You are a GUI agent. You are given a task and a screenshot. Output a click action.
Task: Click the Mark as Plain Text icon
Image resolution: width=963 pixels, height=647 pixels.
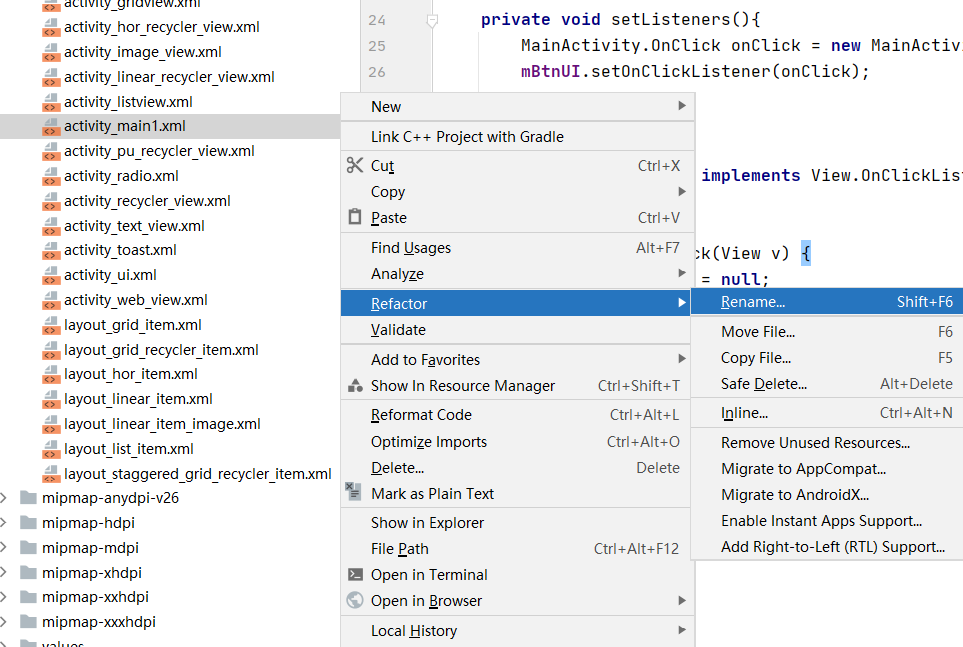[x=353, y=492]
